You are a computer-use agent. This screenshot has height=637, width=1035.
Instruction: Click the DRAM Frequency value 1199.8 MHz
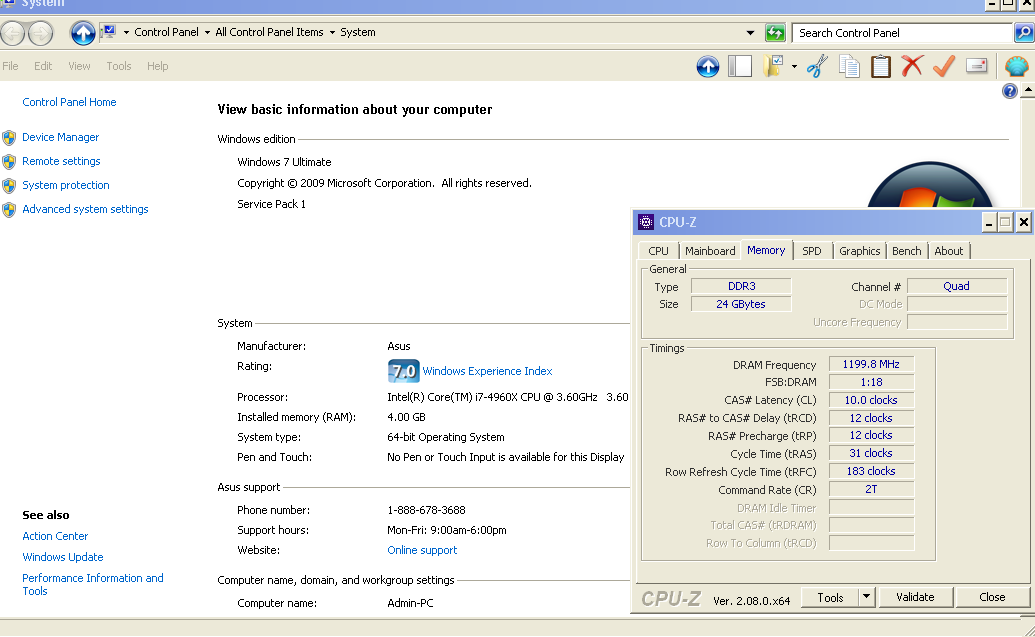[871, 364]
